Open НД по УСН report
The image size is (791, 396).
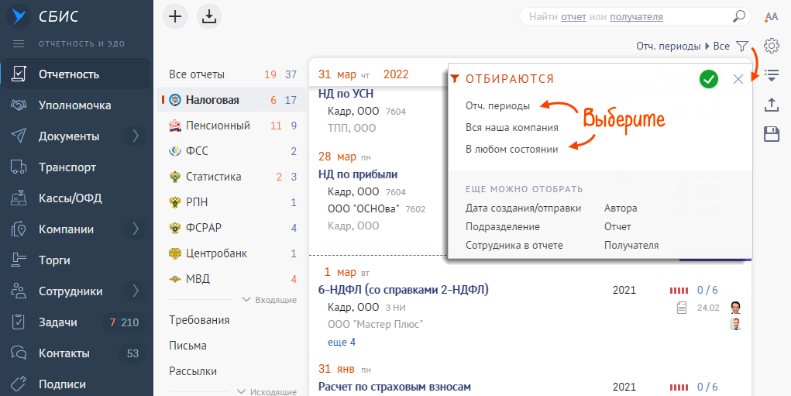point(346,94)
